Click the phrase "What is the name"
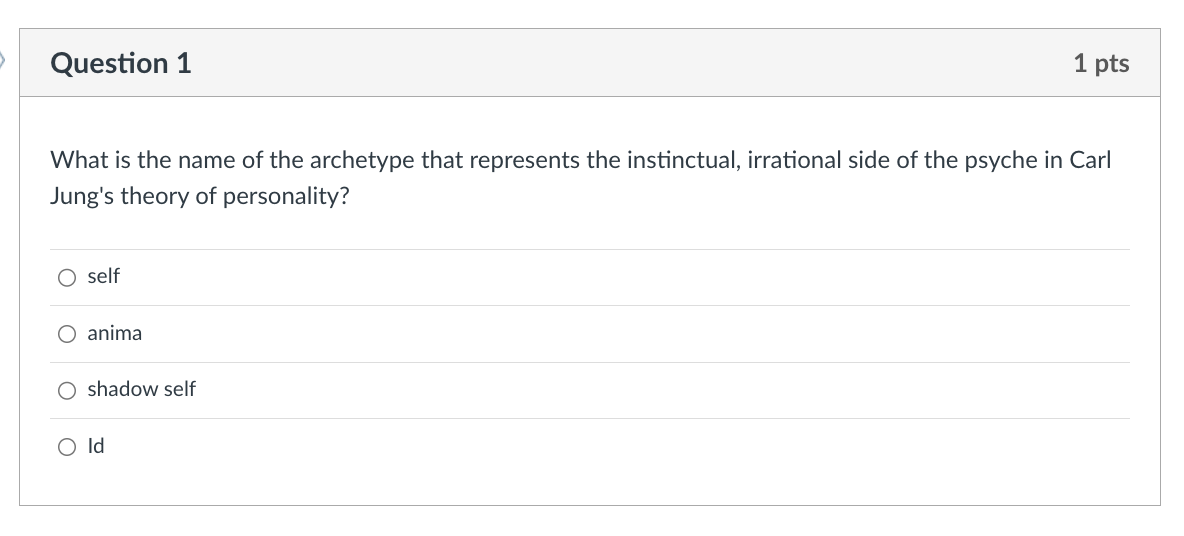 tap(118, 161)
